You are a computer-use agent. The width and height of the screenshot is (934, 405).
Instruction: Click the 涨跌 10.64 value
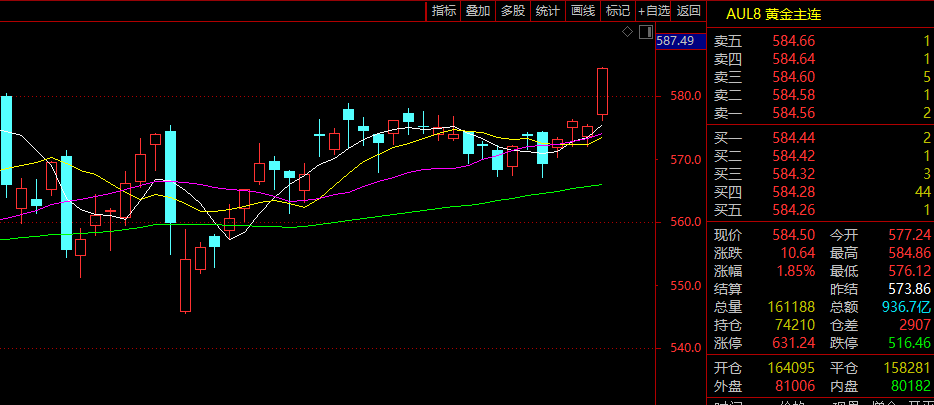(x=798, y=254)
